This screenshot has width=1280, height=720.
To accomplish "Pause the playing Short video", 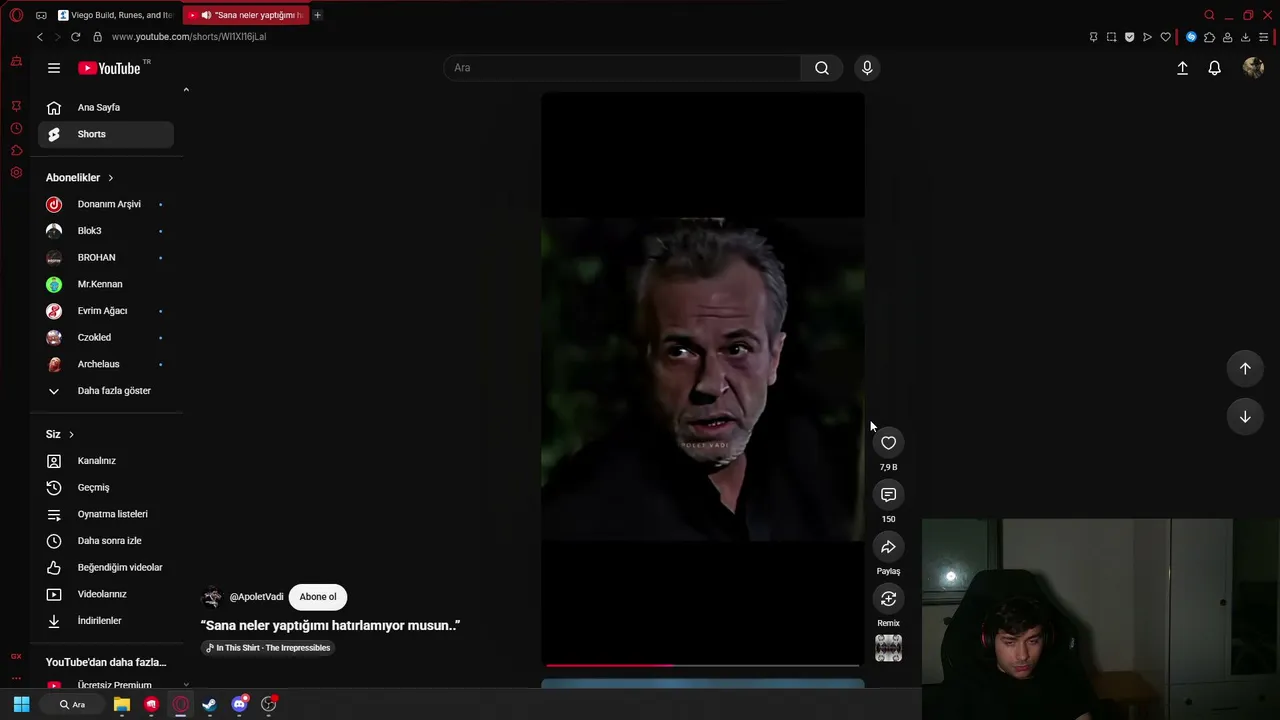I will coord(703,378).
